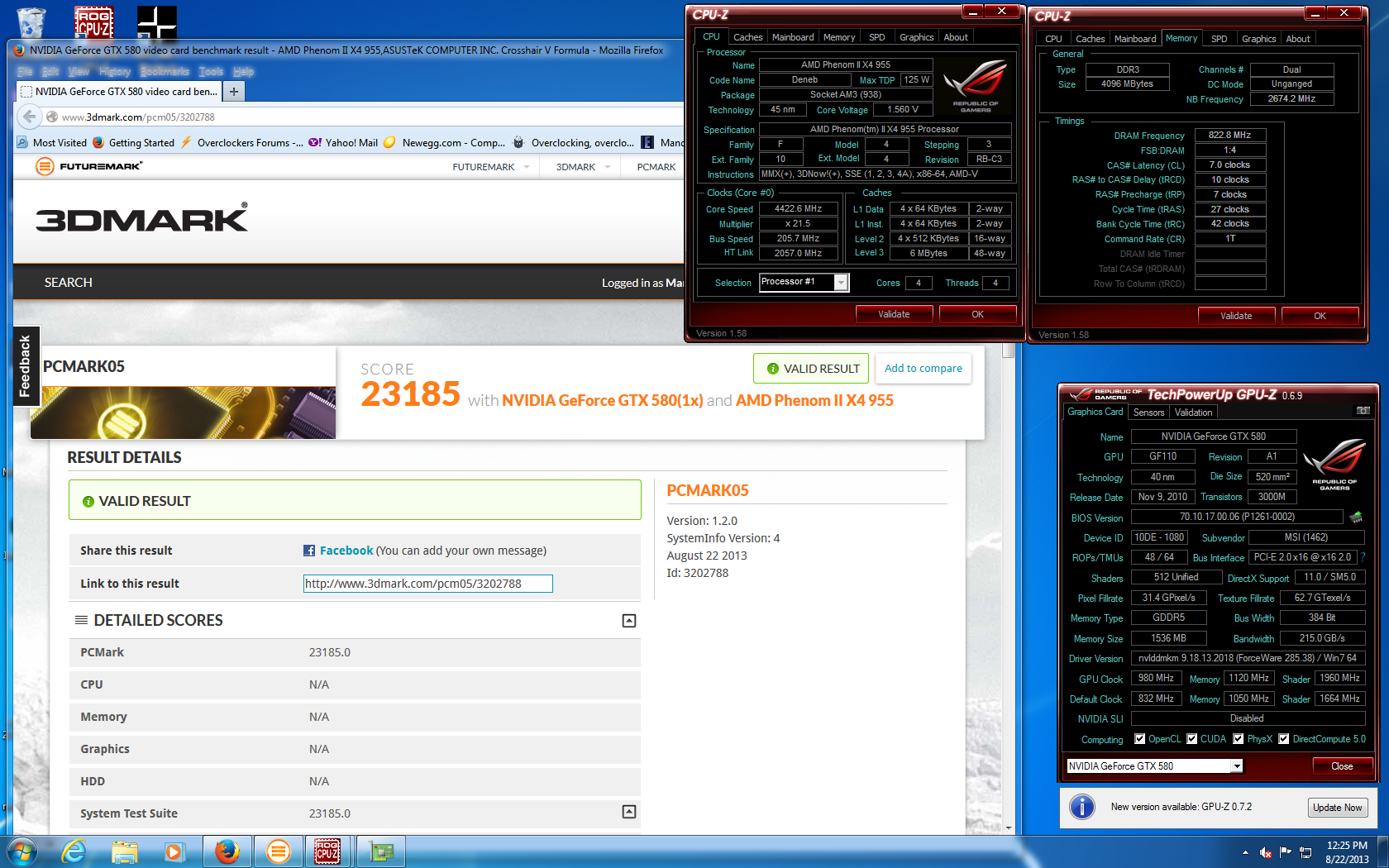Click the Firefox URL address bar
Viewport: 1389px width, 868px height.
click(364, 117)
